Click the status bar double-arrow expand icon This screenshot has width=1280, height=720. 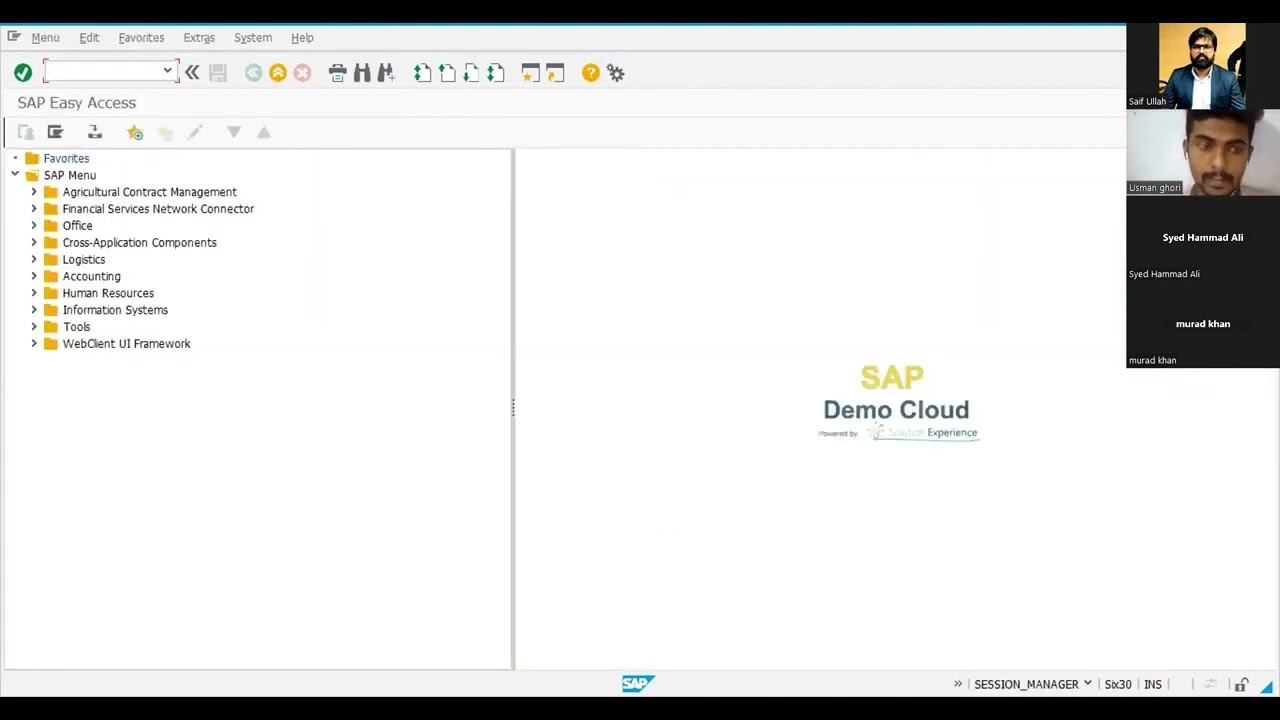958,684
